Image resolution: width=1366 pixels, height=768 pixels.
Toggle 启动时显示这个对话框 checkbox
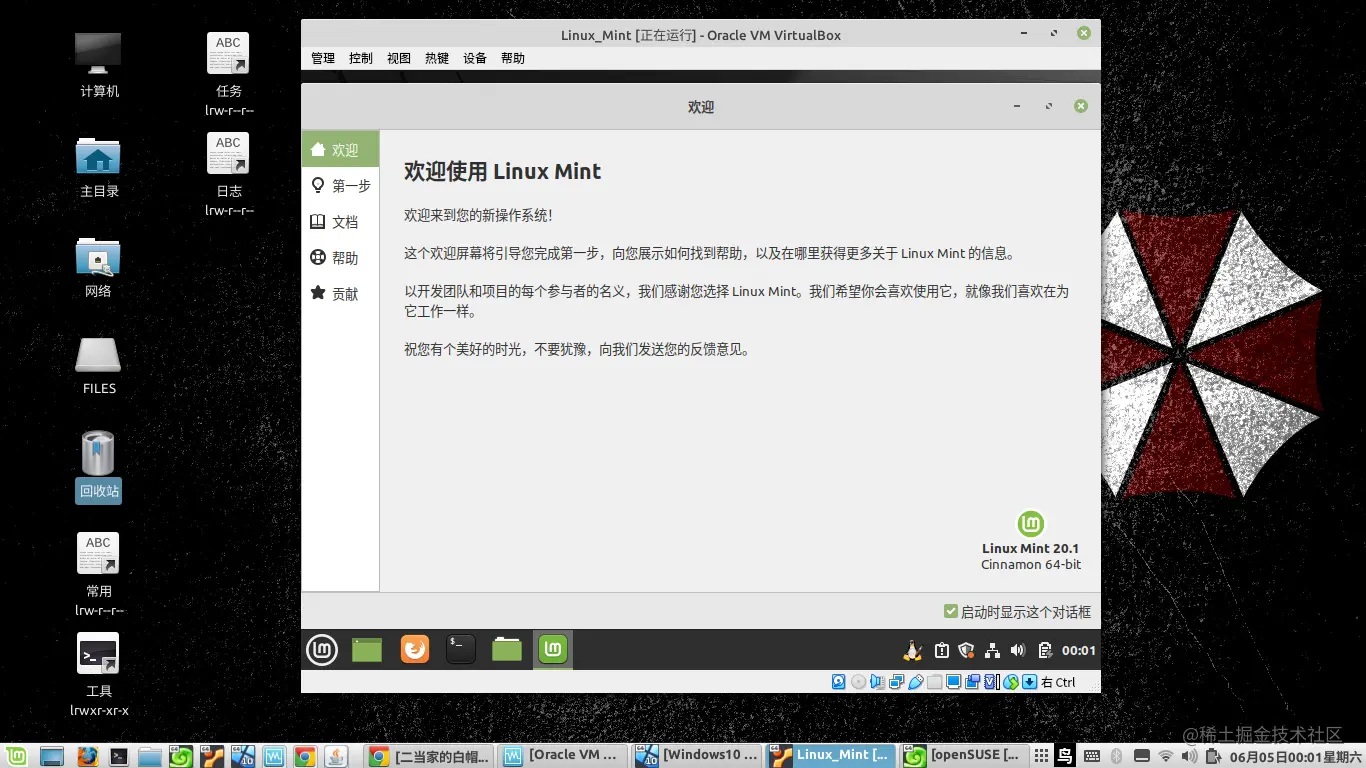951,611
